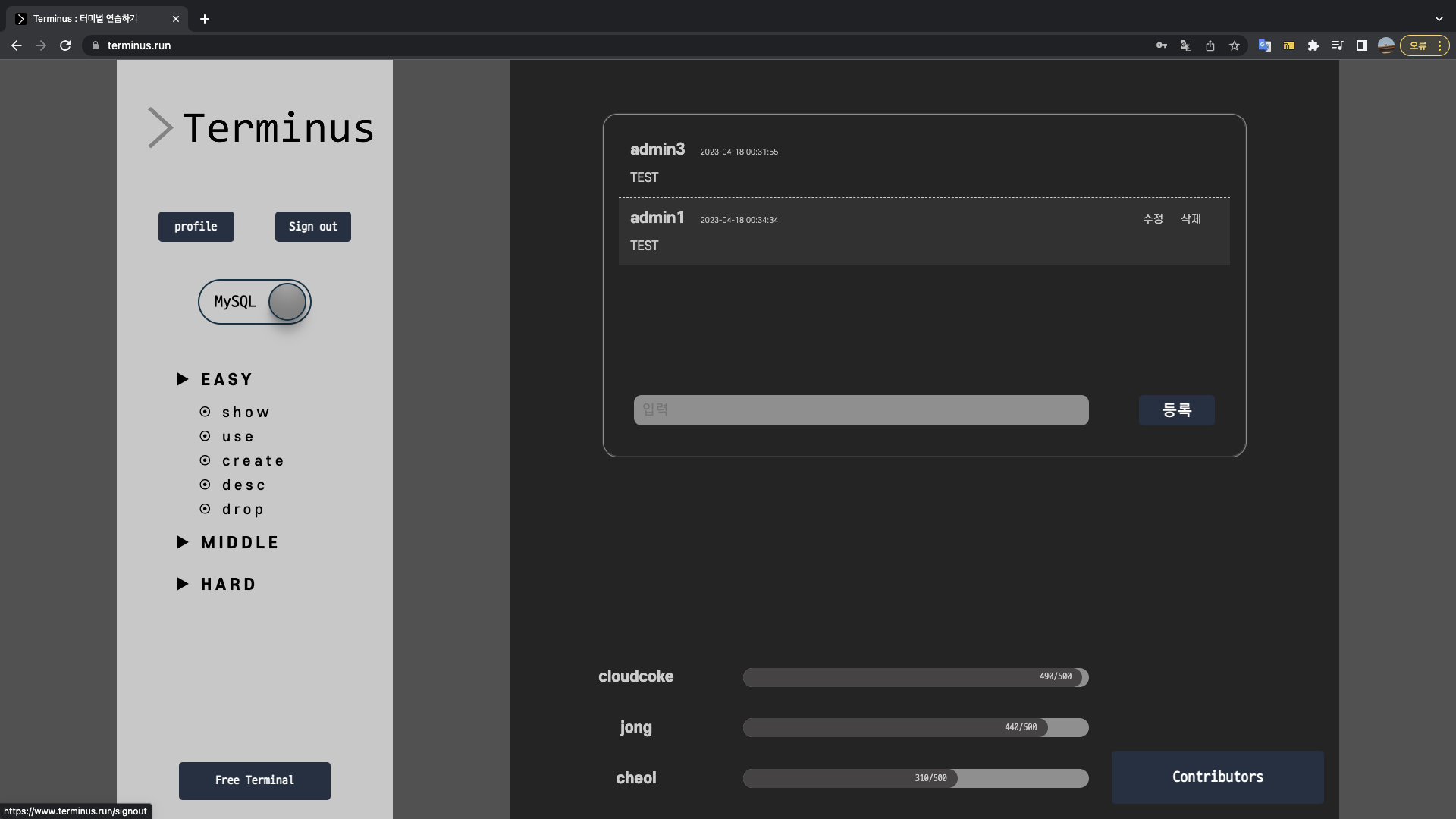The image size is (1456, 819).
Task: Open the browser side panel icon
Action: [1361, 45]
